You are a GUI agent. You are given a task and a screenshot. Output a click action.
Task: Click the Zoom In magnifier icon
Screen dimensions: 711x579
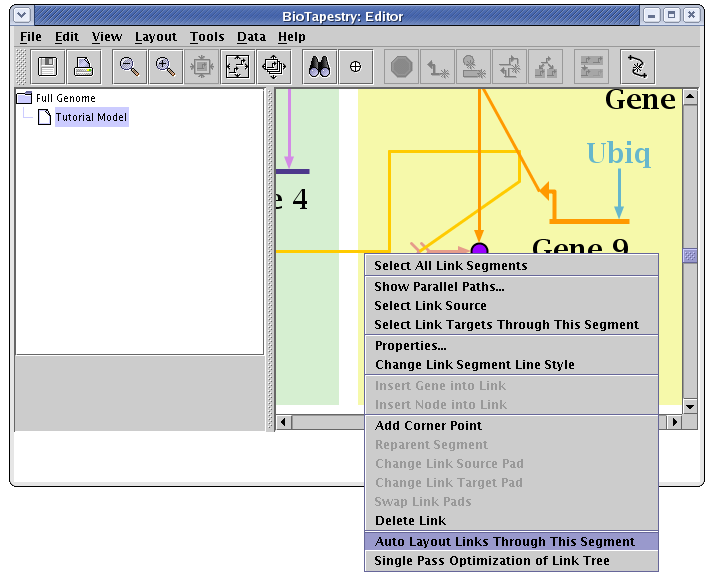165,67
